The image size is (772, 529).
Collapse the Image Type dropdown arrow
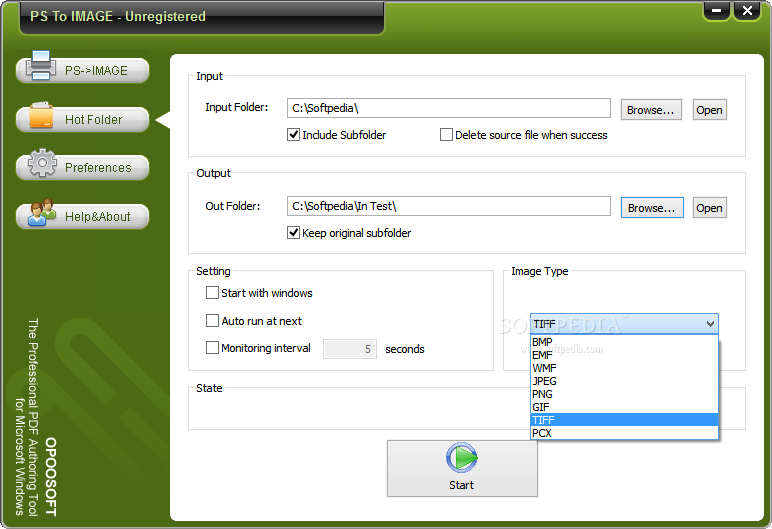[710, 324]
